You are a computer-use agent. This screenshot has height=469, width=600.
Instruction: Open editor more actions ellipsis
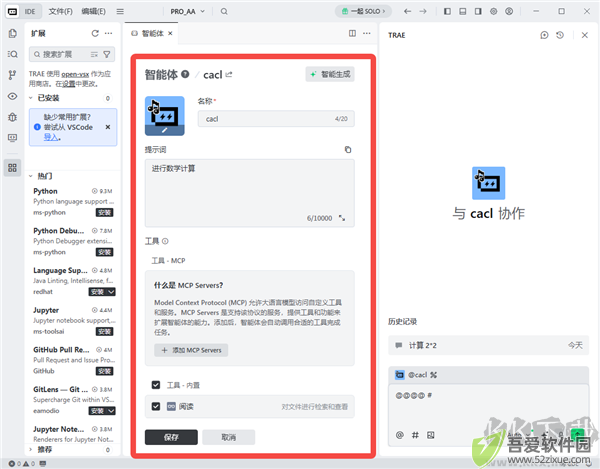(367, 33)
